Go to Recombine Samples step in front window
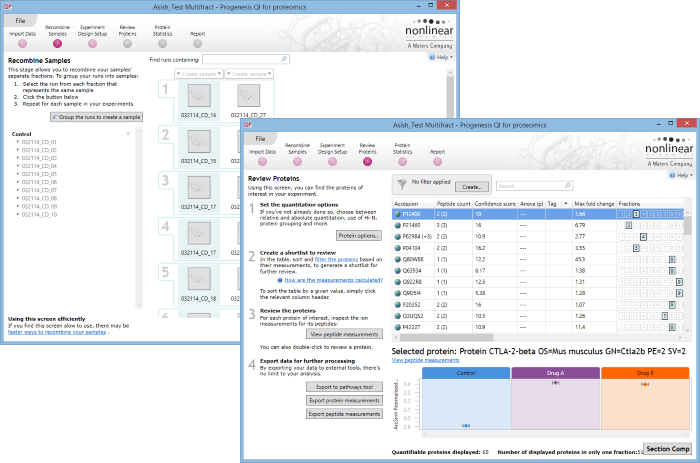 (297, 162)
